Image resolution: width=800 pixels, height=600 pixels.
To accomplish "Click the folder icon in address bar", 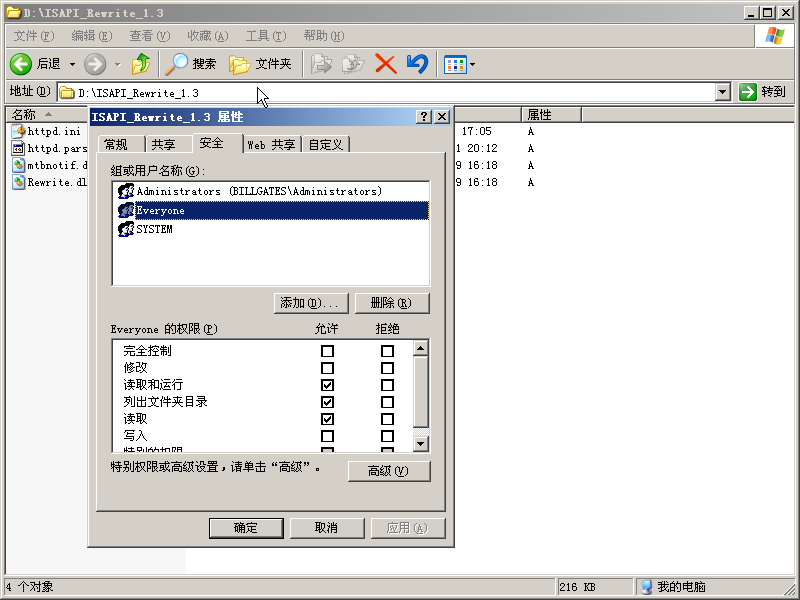I will coord(66,93).
